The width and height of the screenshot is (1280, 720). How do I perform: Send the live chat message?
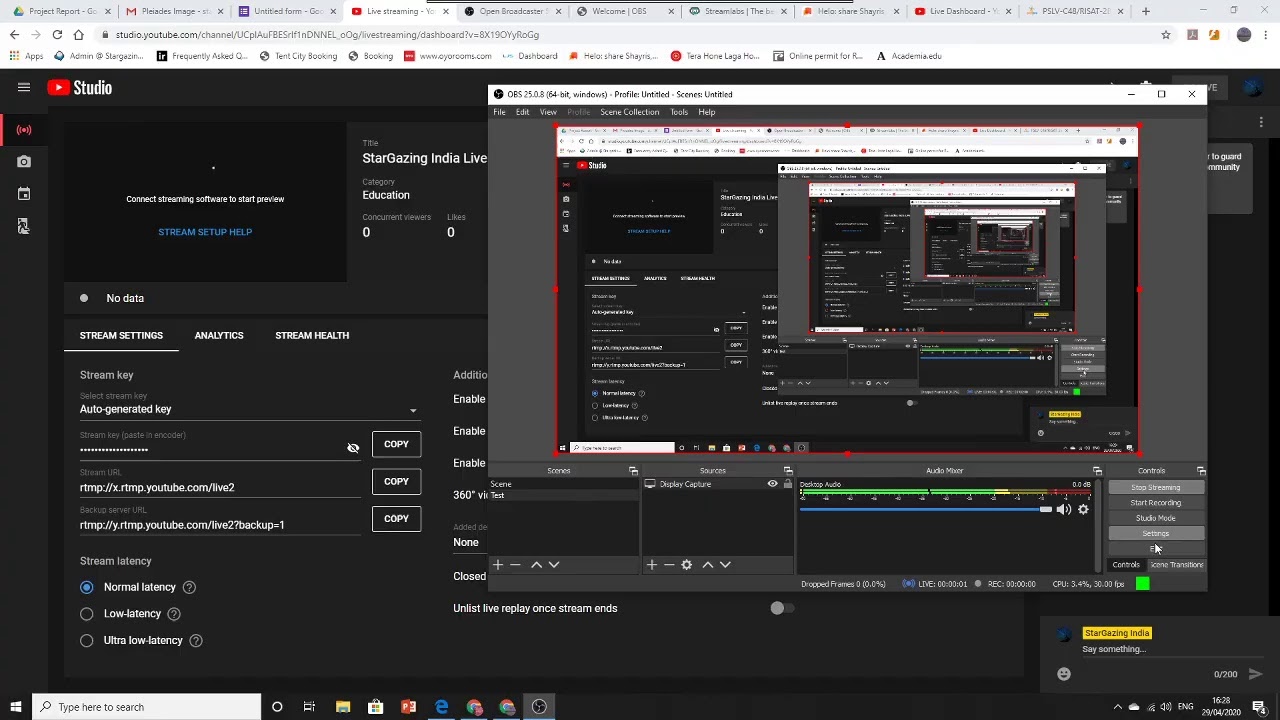coord(1256,674)
